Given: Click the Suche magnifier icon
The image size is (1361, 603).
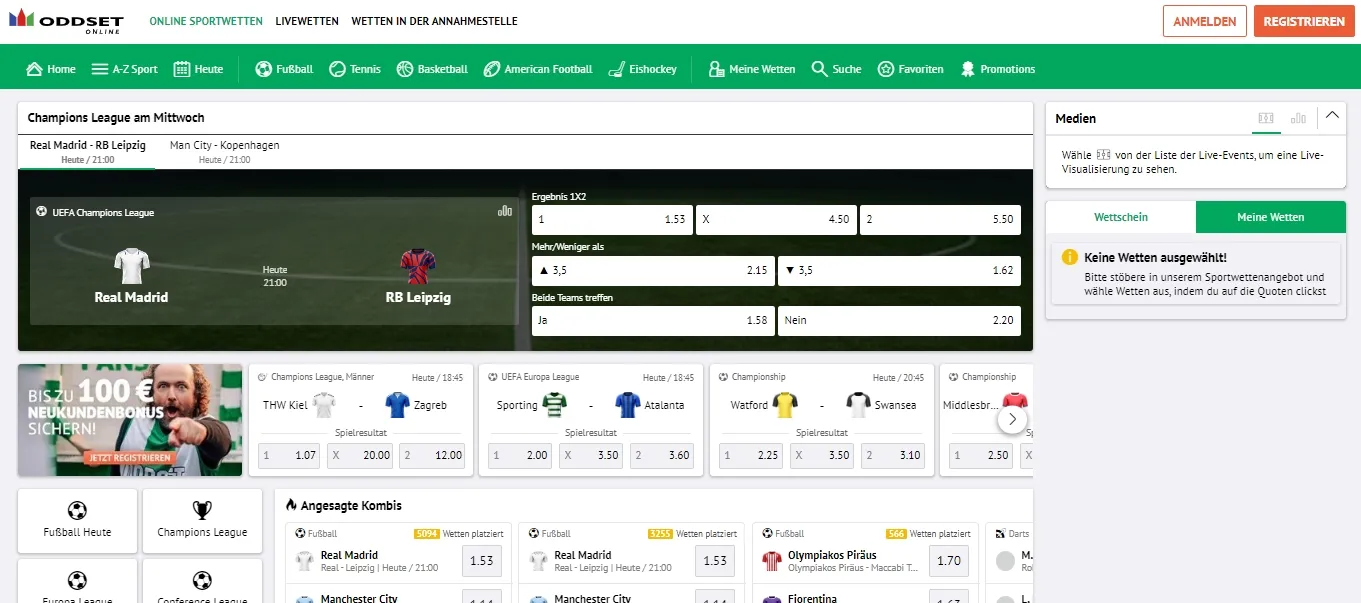Looking at the screenshot, I should tap(819, 69).
